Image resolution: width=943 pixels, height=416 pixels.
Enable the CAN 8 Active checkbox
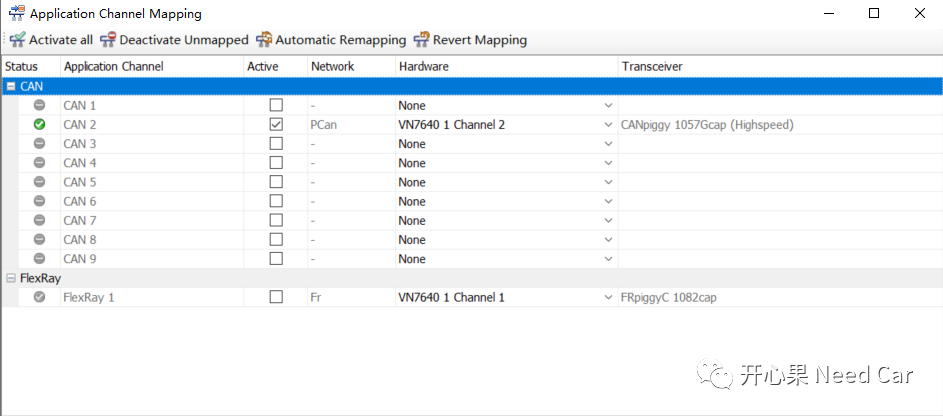276,240
